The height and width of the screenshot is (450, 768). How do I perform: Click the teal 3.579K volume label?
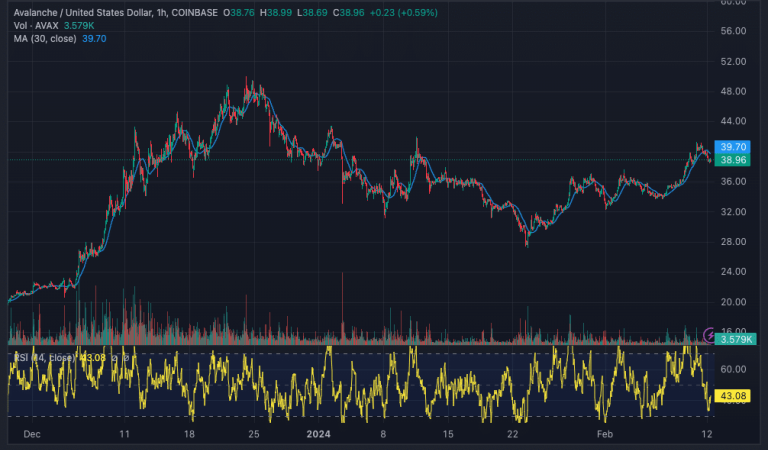pos(735,340)
